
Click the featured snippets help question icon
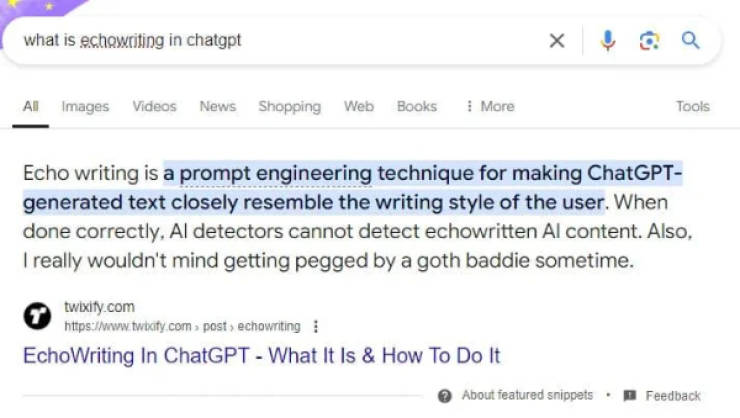tap(445, 395)
